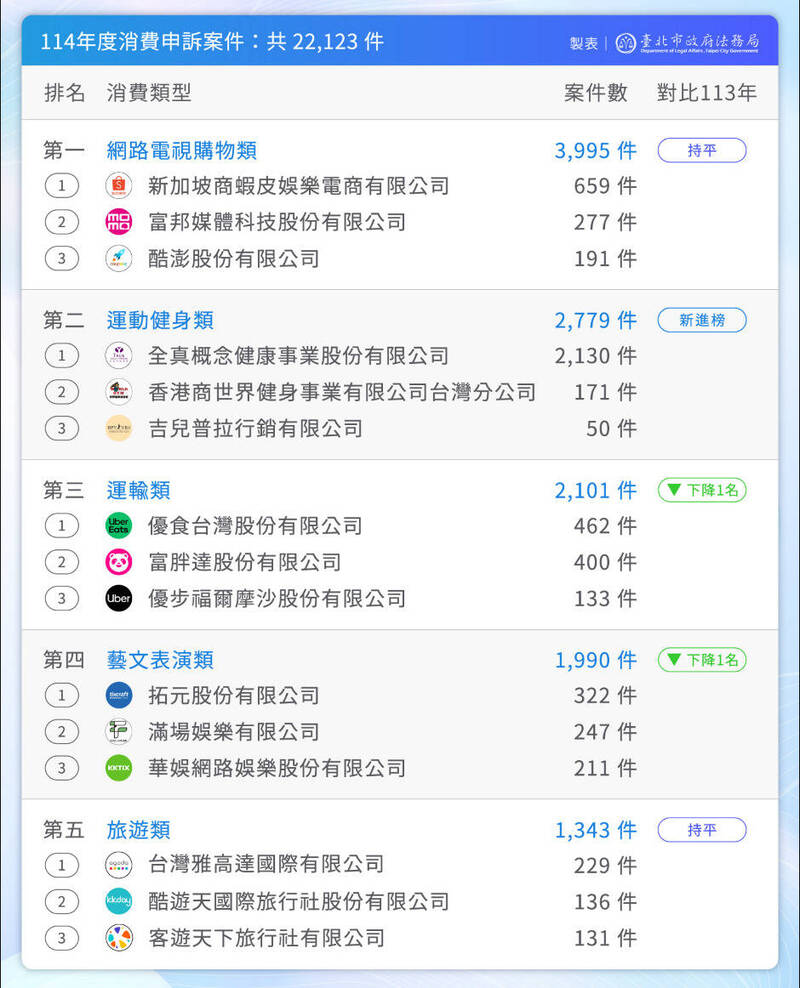Screen dimensions: 800x988
Task: Click the 持平 badge for 旅遊類
Action: coord(702,830)
